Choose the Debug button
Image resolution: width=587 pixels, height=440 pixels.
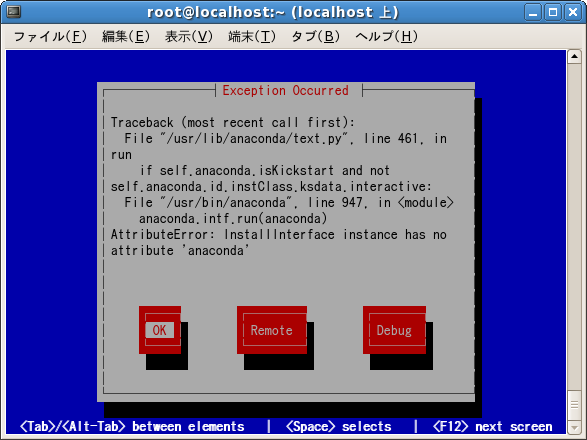coord(394,330)
